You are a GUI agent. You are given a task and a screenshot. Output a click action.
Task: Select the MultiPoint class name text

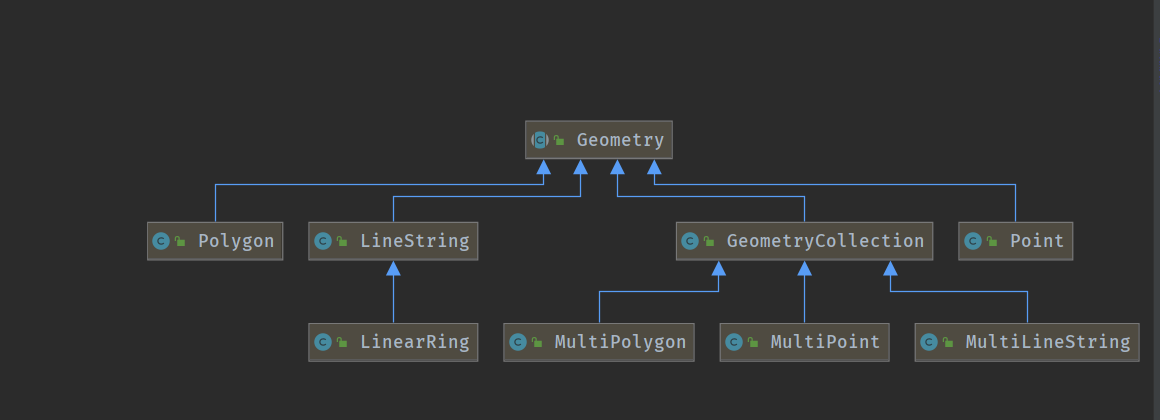(825, 342)
